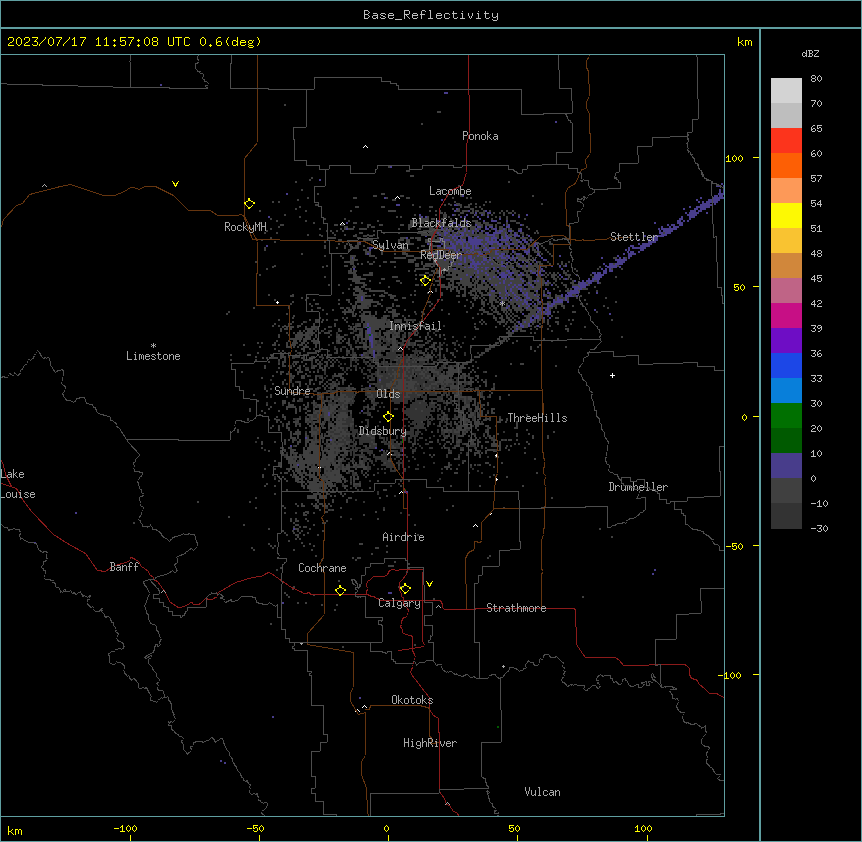862x842 pixels.
Task: Click the Vulcan label
Action: pos(542,792)
